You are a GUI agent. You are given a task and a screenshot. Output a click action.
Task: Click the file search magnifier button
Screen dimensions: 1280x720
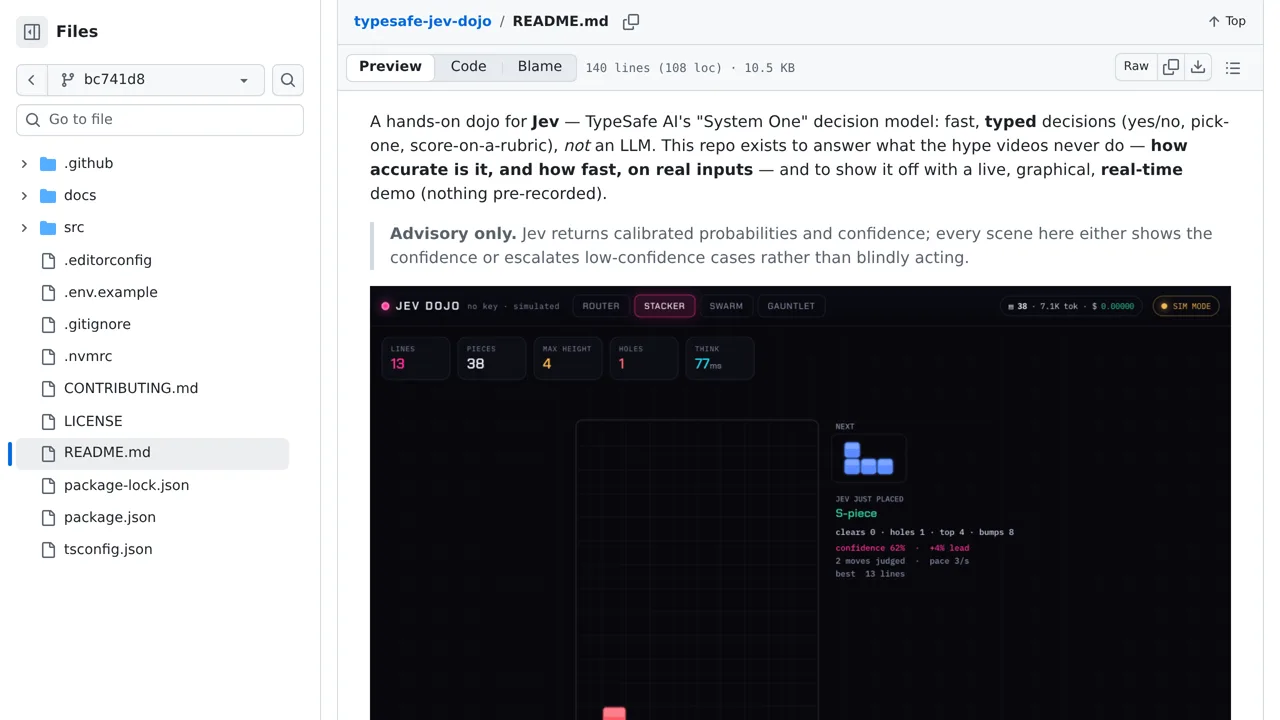tap(288, 80)
